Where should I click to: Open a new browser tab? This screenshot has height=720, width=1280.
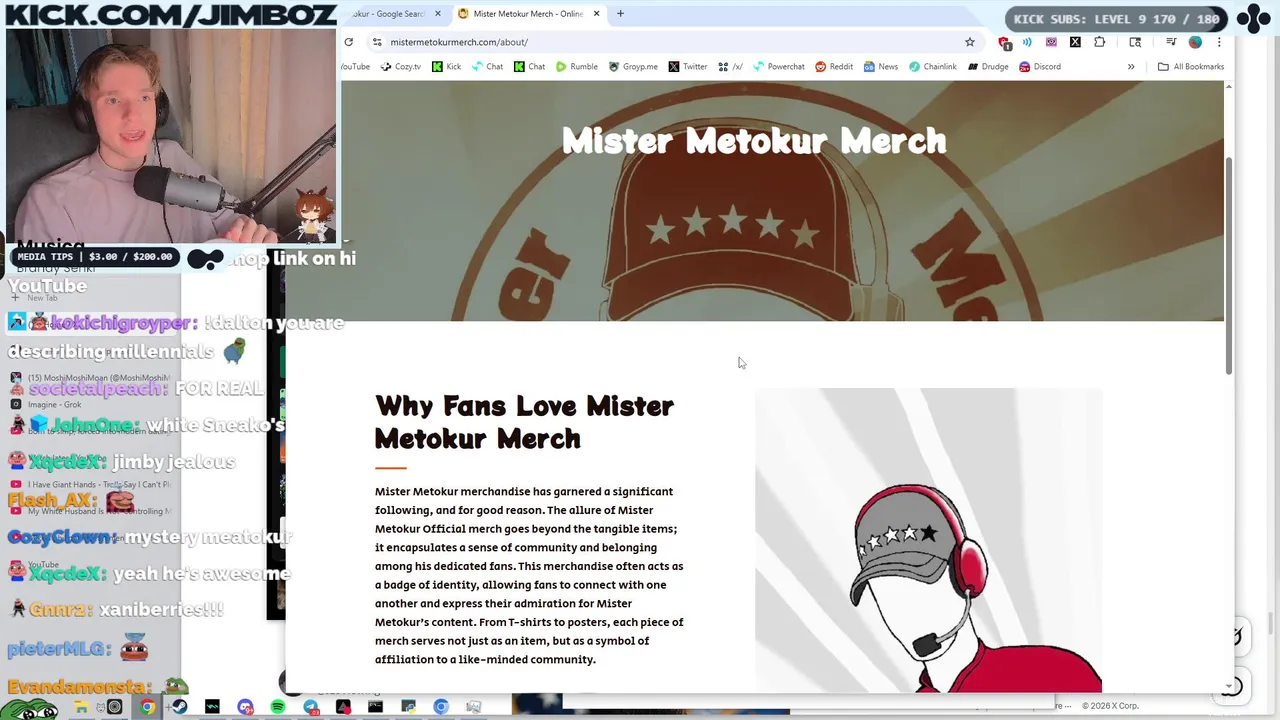620,14
